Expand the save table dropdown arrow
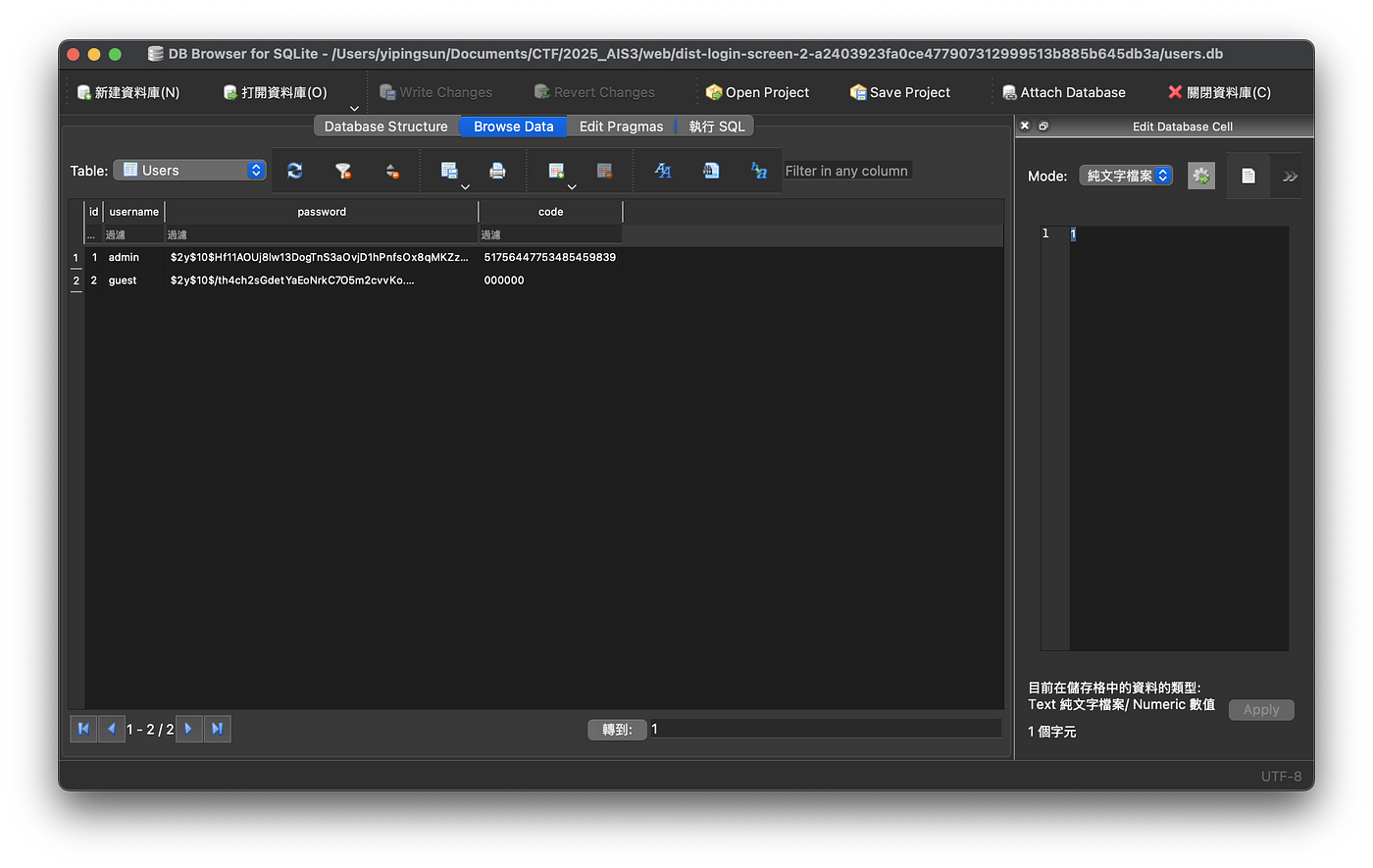 tap(465, 186)
